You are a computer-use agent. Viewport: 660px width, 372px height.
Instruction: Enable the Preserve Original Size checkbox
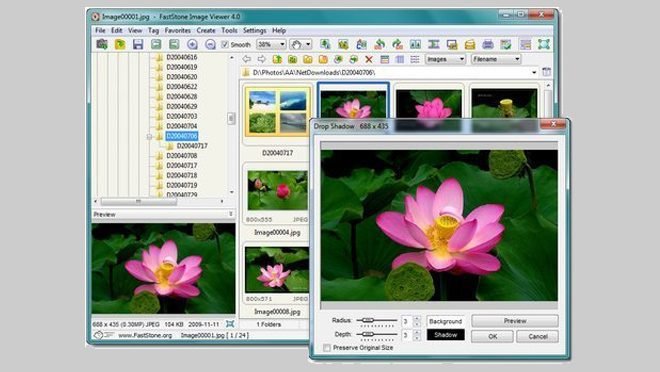click(x=327, y=348)
